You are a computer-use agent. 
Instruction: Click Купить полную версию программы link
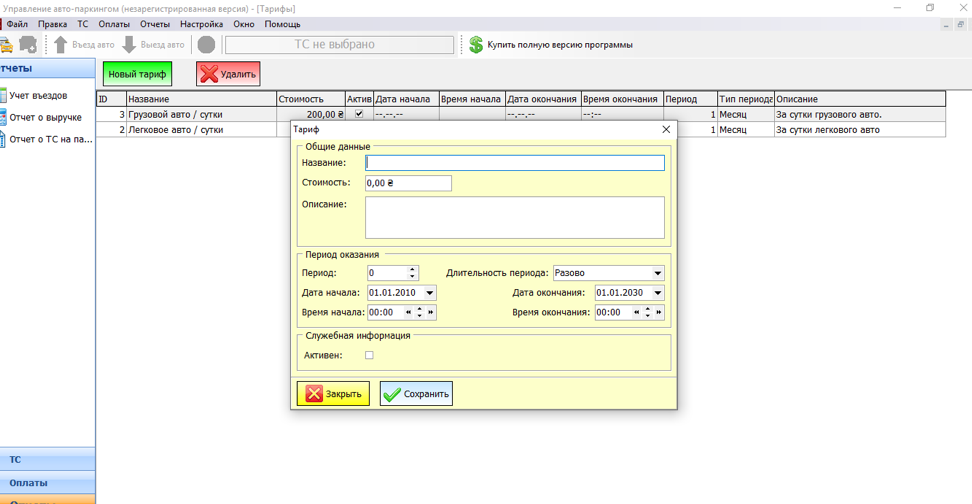(x=560, y=45)
